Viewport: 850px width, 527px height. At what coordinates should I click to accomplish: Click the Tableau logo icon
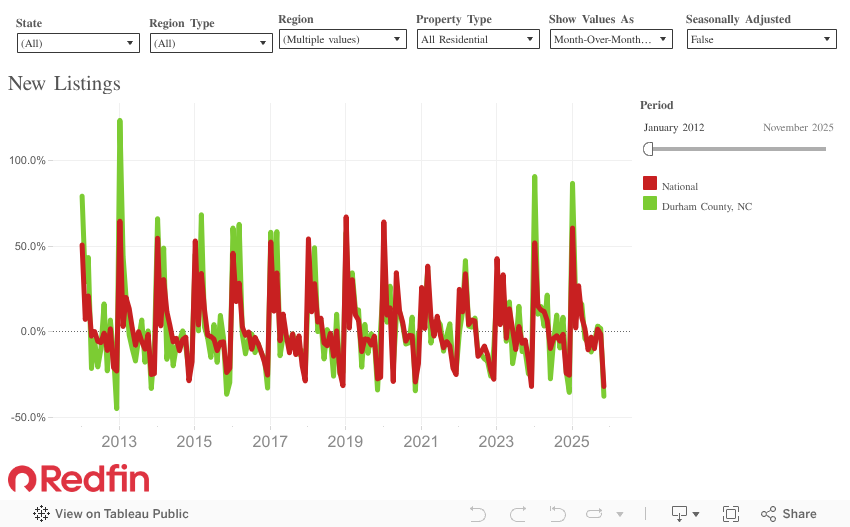click(41, 513)
